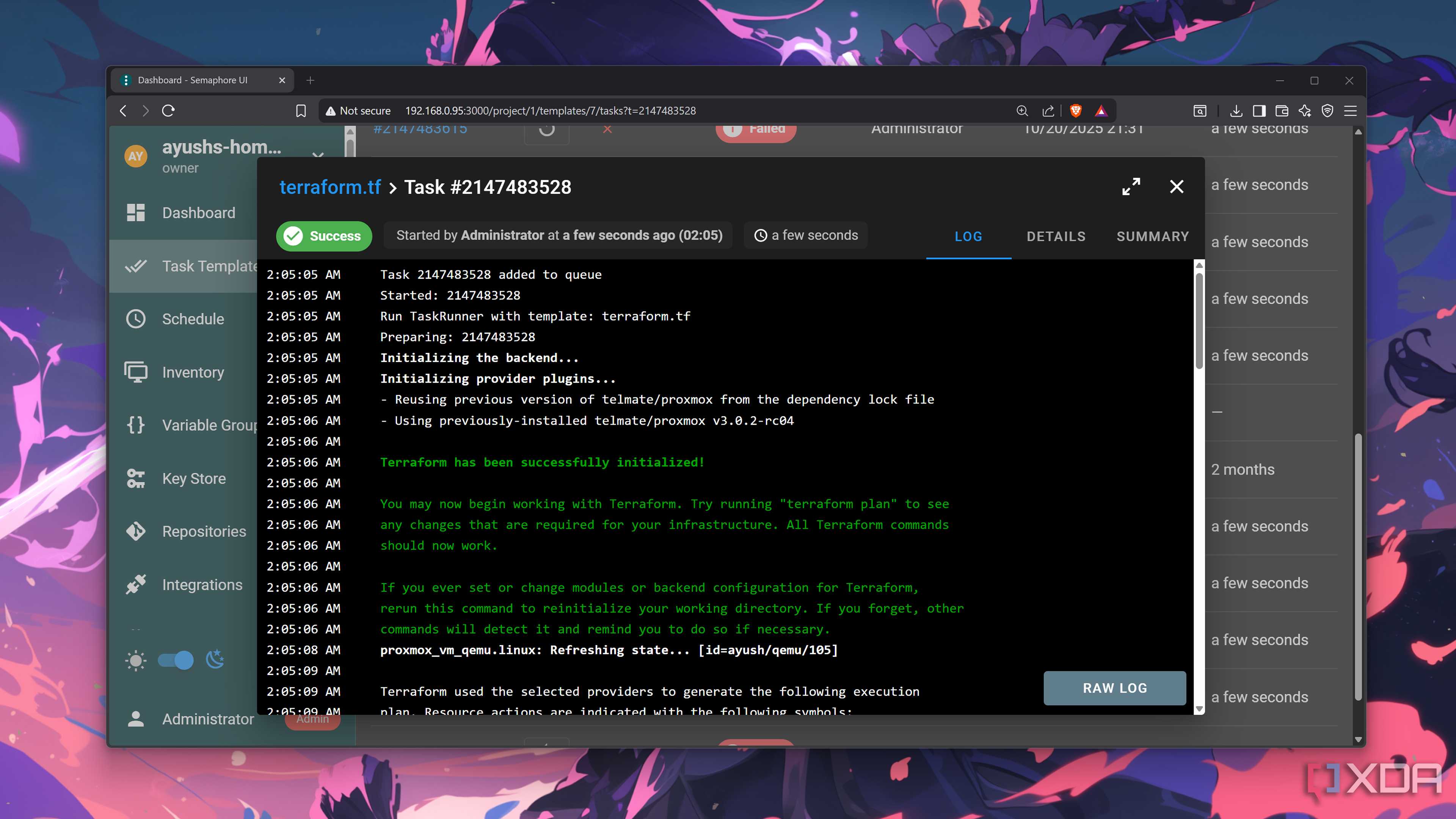Click the browser back arrow
Viewport: 1456px width, 819px height.
123,111
